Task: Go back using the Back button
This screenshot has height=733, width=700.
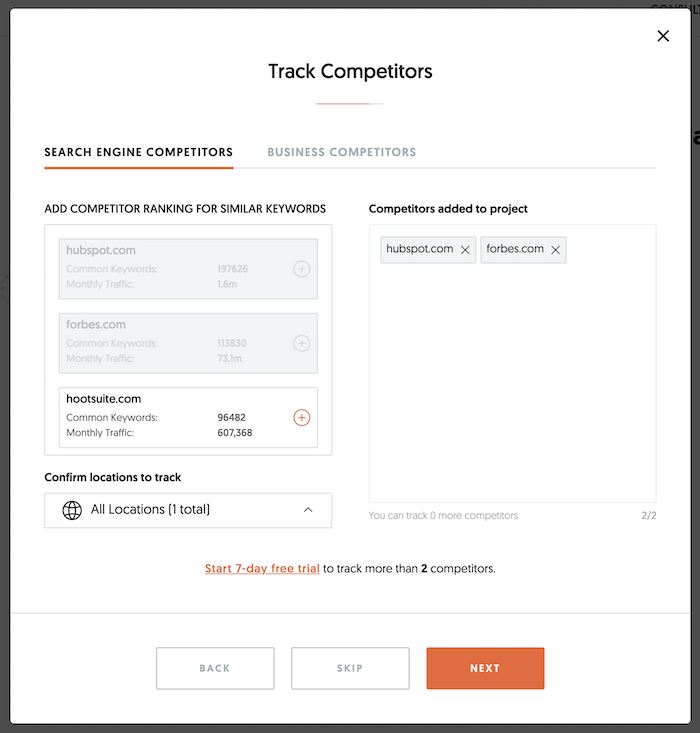Action: coord(215,668)
